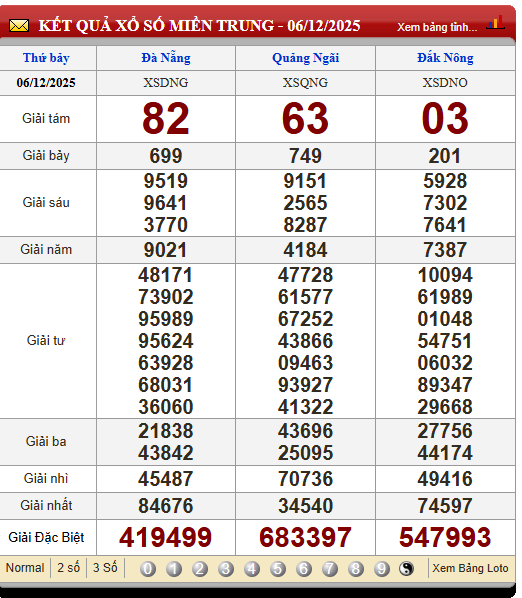Click the Thứ bảy weekday link

(46, 58)
